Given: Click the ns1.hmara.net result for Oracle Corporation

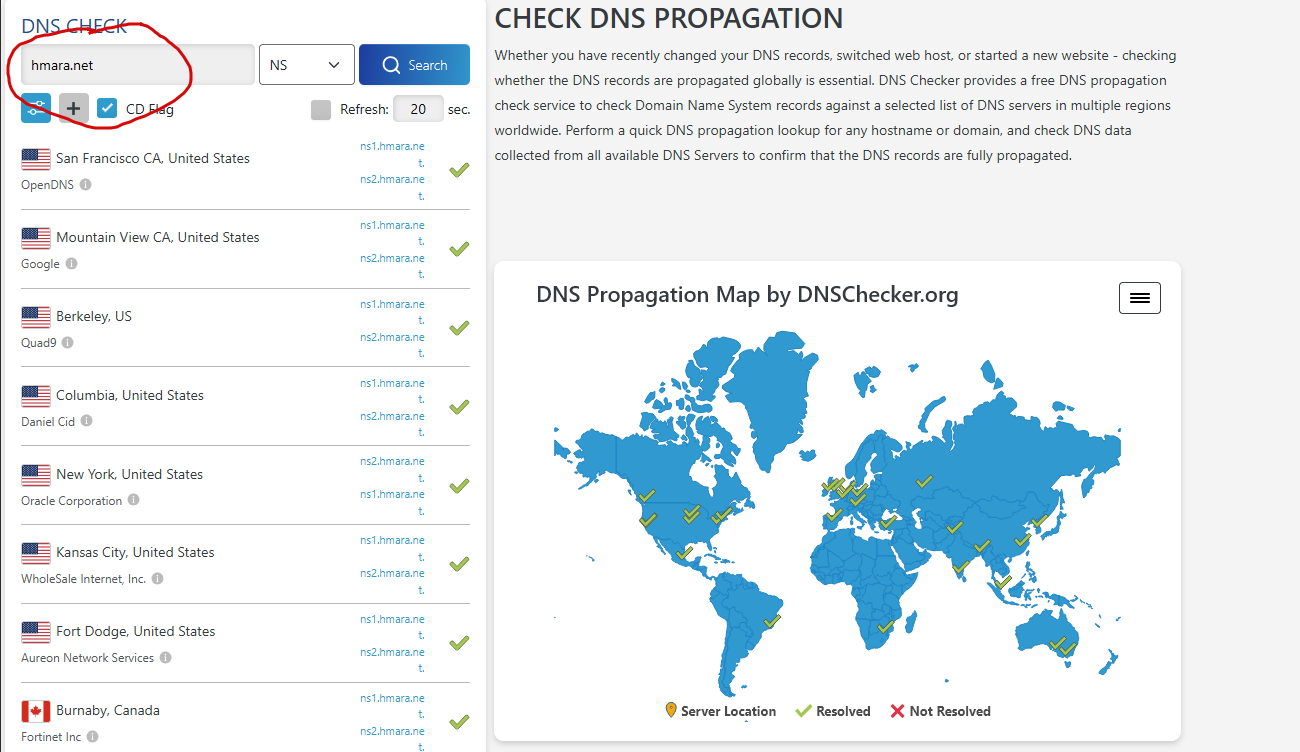Looking at the screenshot, I should [393, 502].
